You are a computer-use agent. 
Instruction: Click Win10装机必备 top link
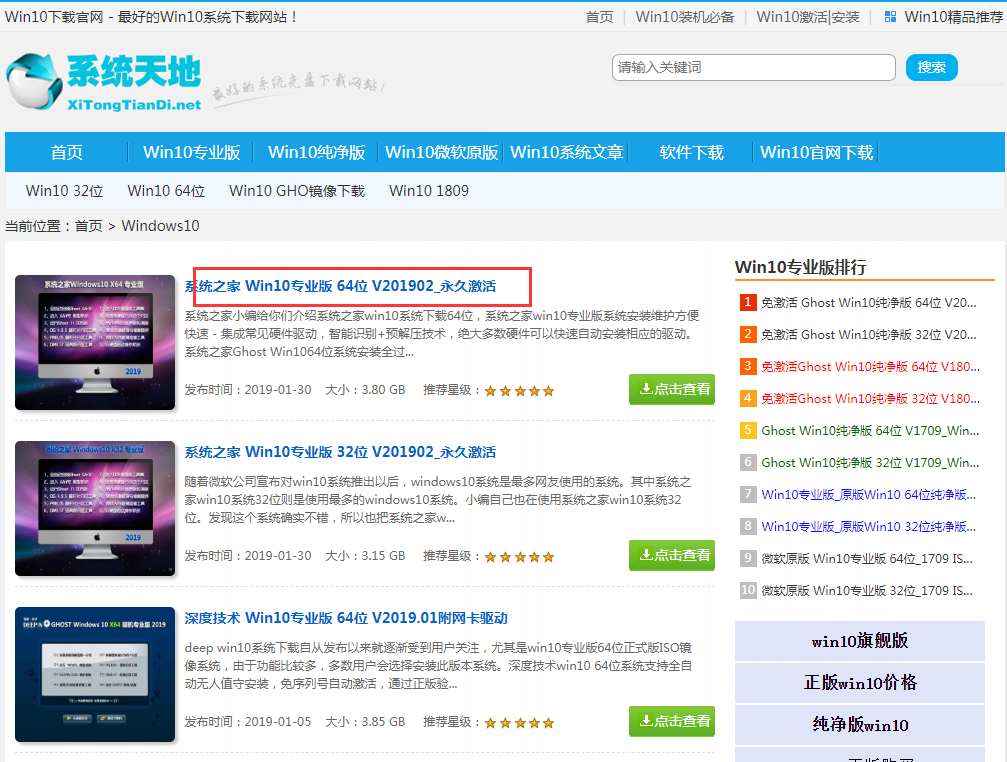pos(685,17)
